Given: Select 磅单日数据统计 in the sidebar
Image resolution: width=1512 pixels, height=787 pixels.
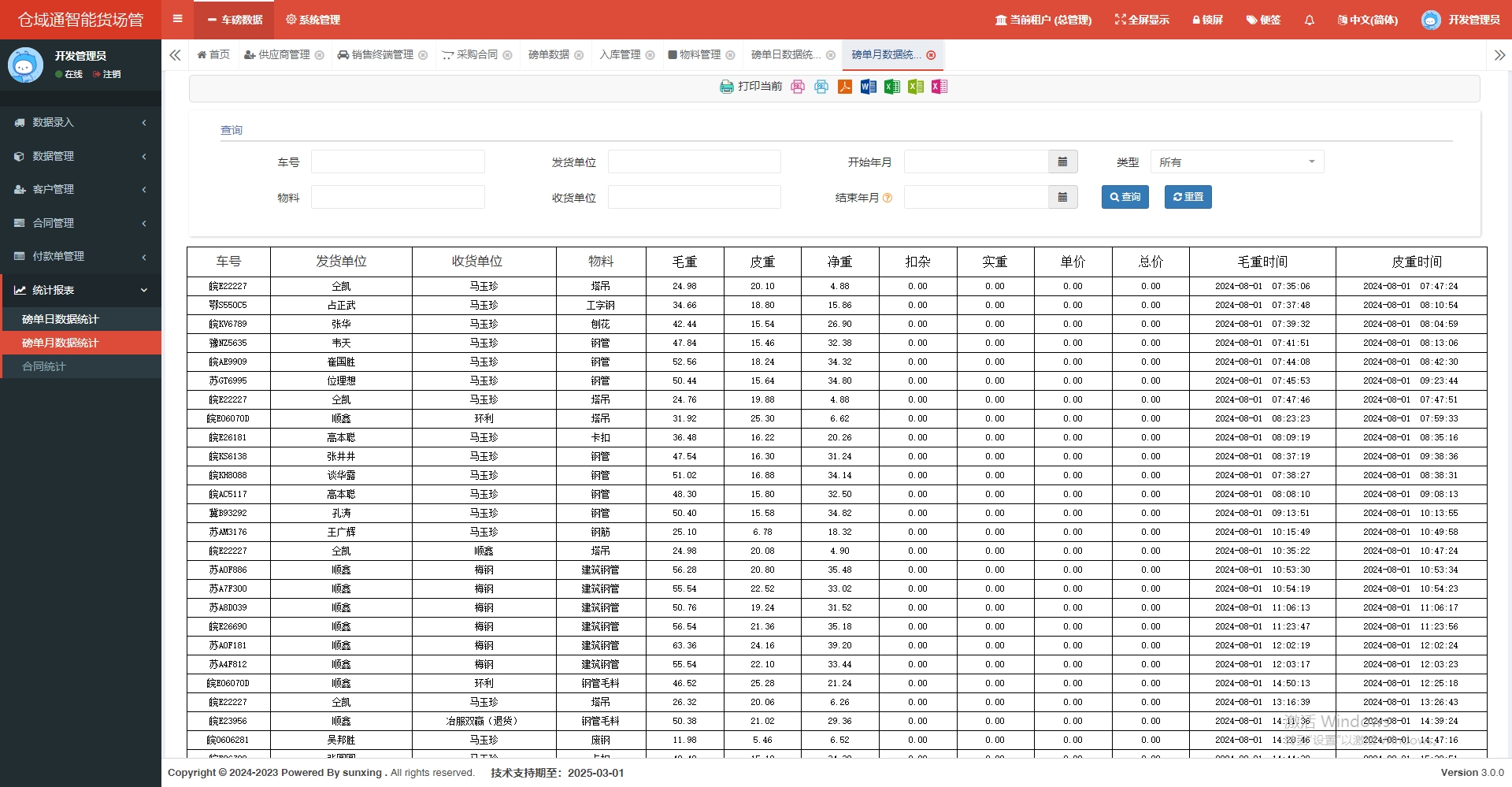Looking at the screenshot, I should [61, 319].
